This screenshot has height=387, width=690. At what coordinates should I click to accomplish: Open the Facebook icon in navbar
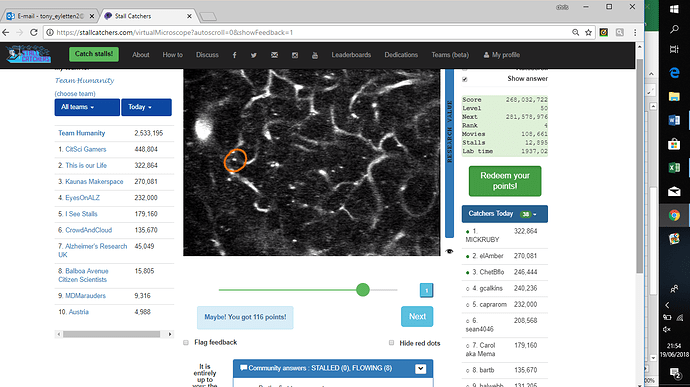pos(235,55)
